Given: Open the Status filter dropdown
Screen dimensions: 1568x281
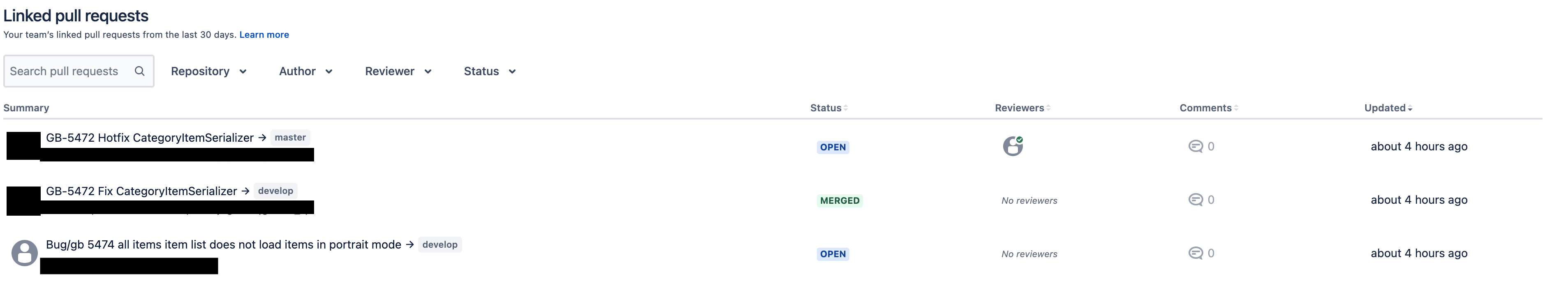Looking at the screenshot, I should (x=489, y=71).
